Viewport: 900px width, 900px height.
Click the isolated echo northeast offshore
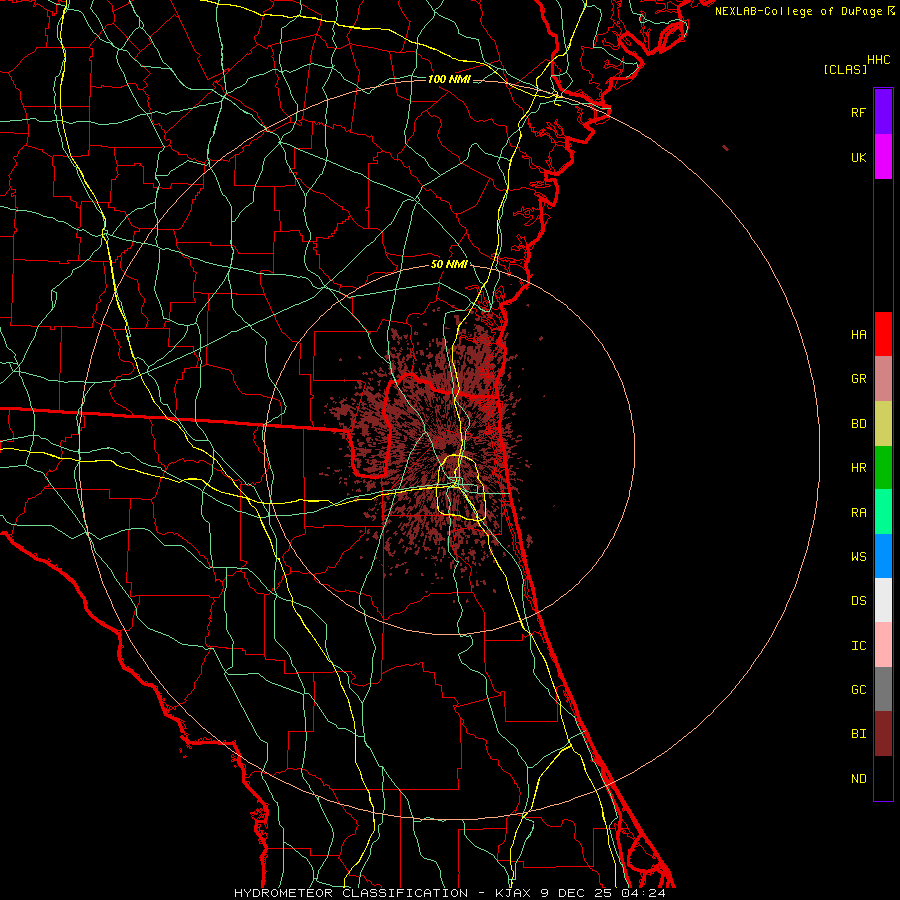pyautogui.click(x=726, y=148)
